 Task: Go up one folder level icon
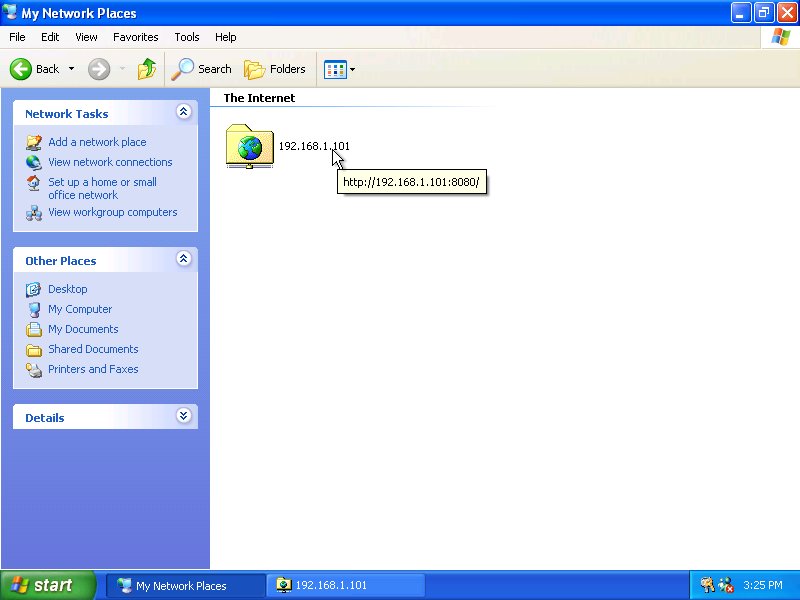coord(147,69)
